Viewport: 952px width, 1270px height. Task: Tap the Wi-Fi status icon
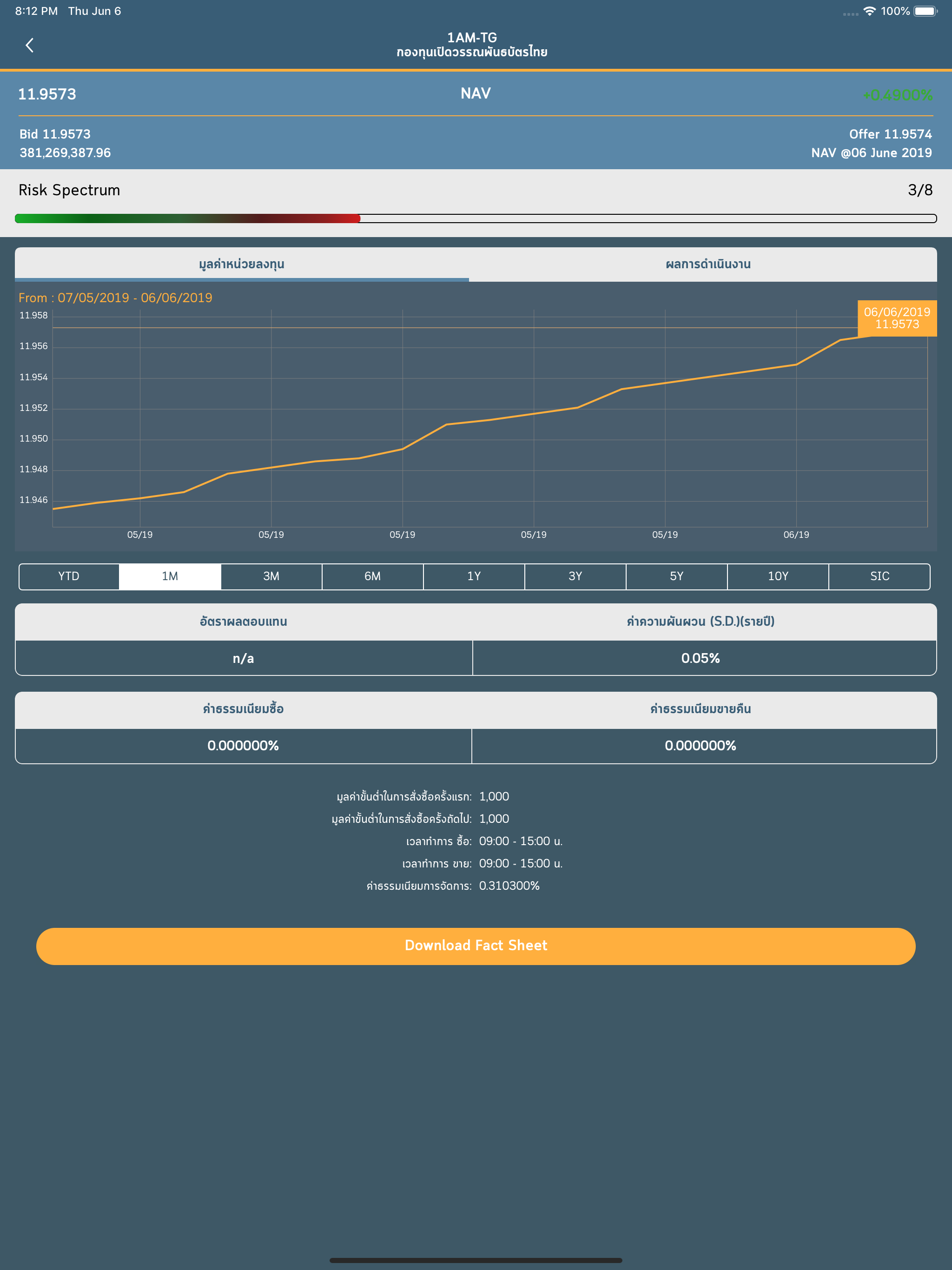tap(869, 11)
